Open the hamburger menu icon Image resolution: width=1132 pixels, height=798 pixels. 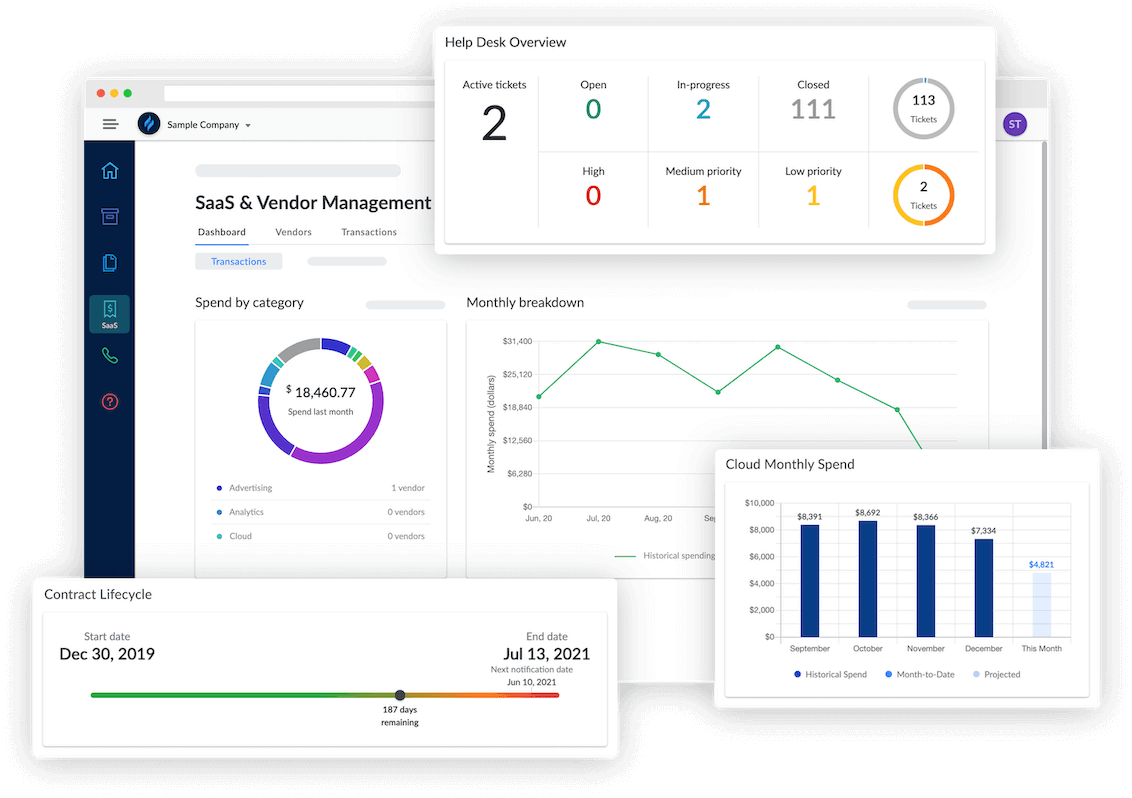click(110, 124)
